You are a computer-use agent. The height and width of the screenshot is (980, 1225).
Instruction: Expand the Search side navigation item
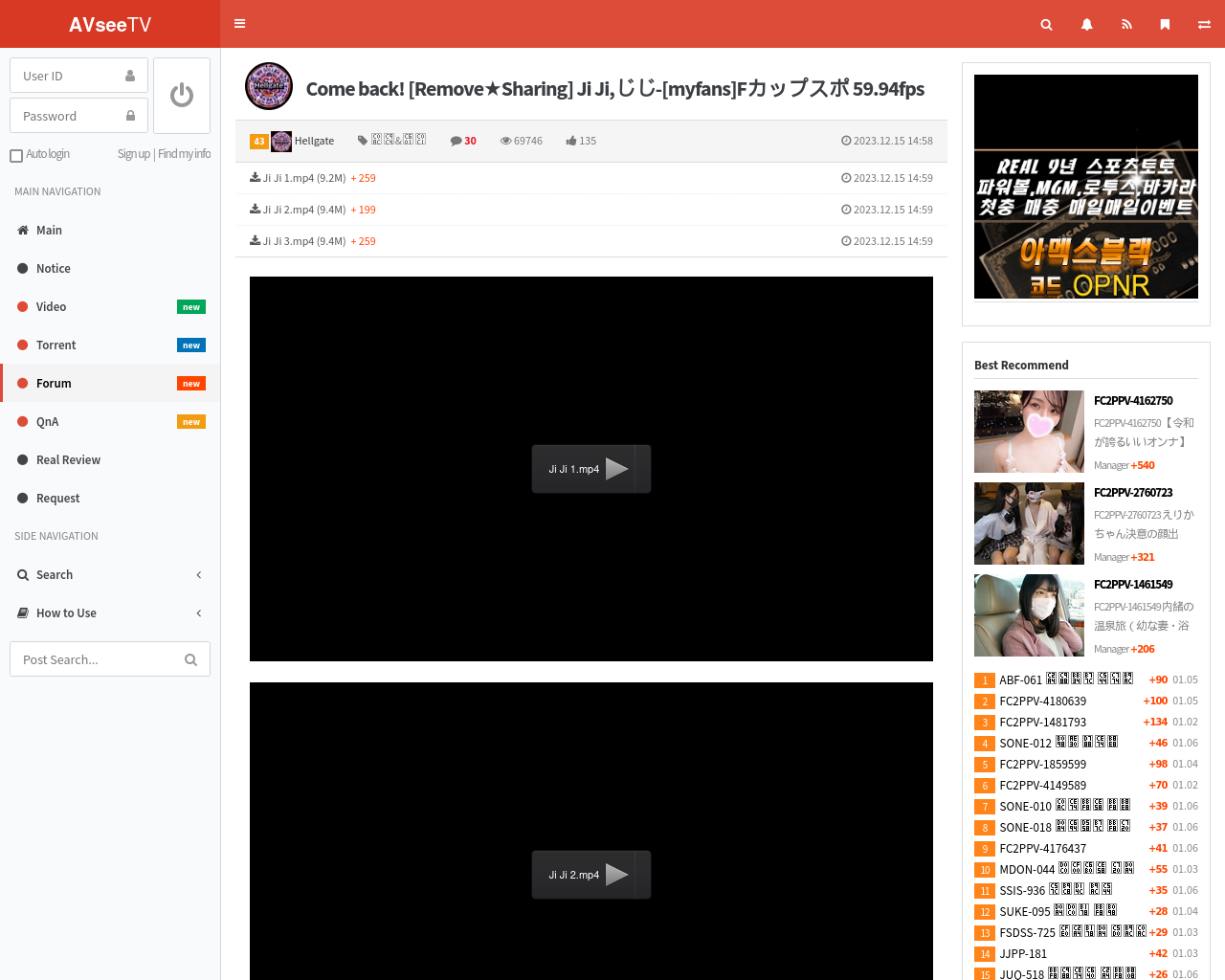(x=110, y=575)
